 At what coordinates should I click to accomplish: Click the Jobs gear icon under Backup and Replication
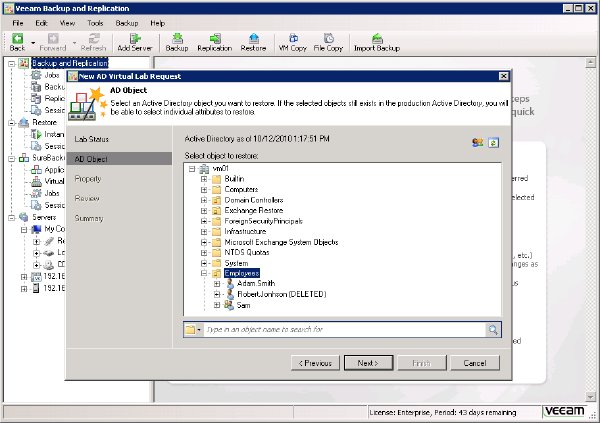pyautogui.click(x=36, y=75)
